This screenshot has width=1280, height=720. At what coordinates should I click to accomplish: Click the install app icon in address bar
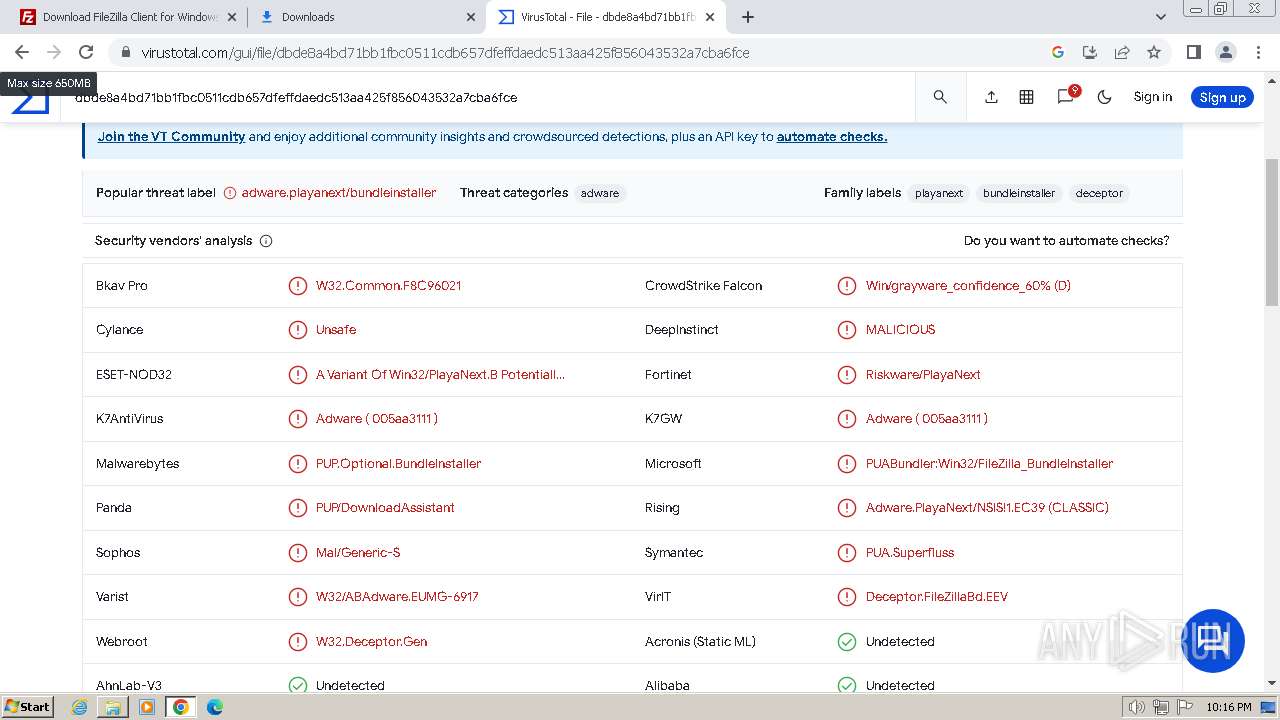1090,52
